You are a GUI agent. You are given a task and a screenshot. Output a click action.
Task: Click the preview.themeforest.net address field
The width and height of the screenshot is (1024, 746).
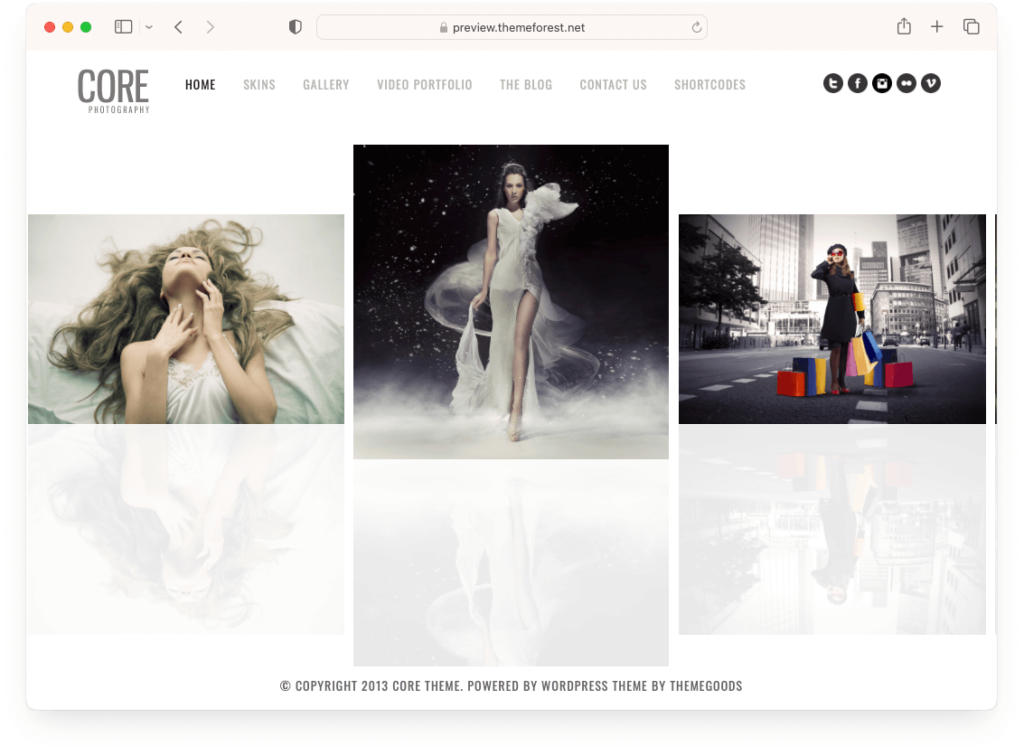[x=512, y=28]
